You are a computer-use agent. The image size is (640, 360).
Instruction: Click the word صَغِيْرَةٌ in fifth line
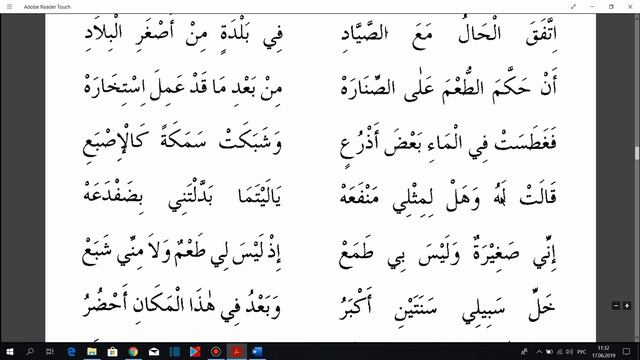point(496,253)
